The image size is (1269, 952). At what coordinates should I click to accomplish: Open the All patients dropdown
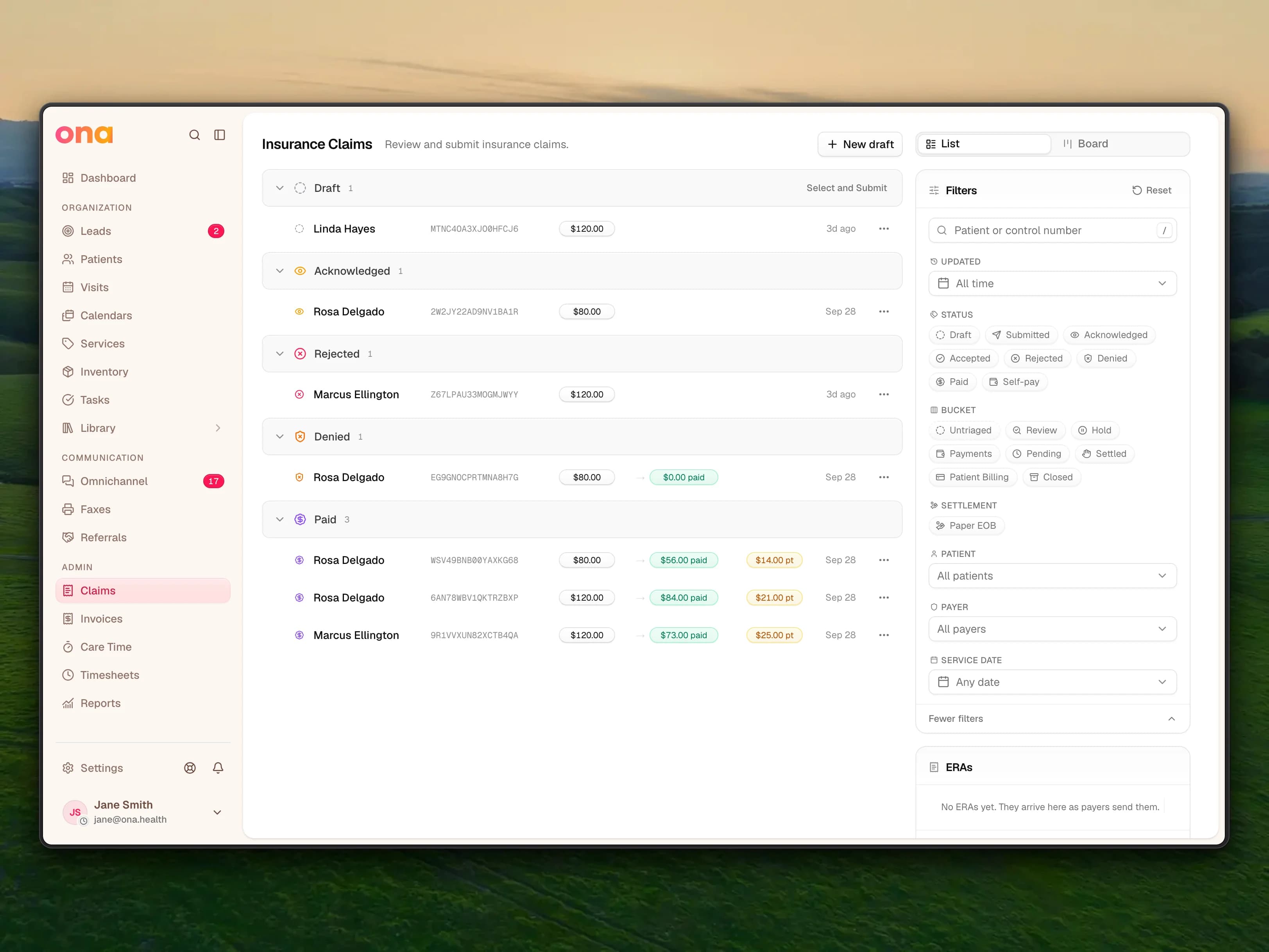click(1052, 576)
